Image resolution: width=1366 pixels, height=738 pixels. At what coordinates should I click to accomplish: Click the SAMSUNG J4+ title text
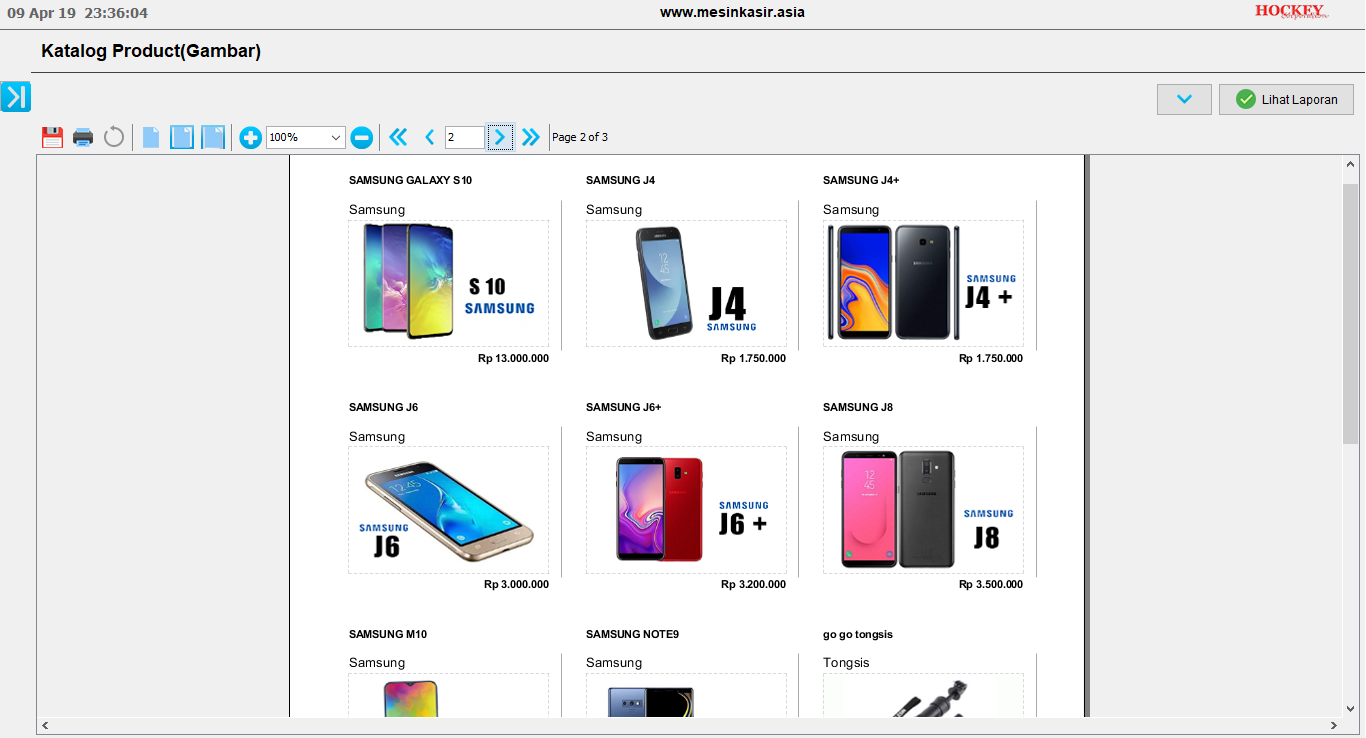pos(861,180)
